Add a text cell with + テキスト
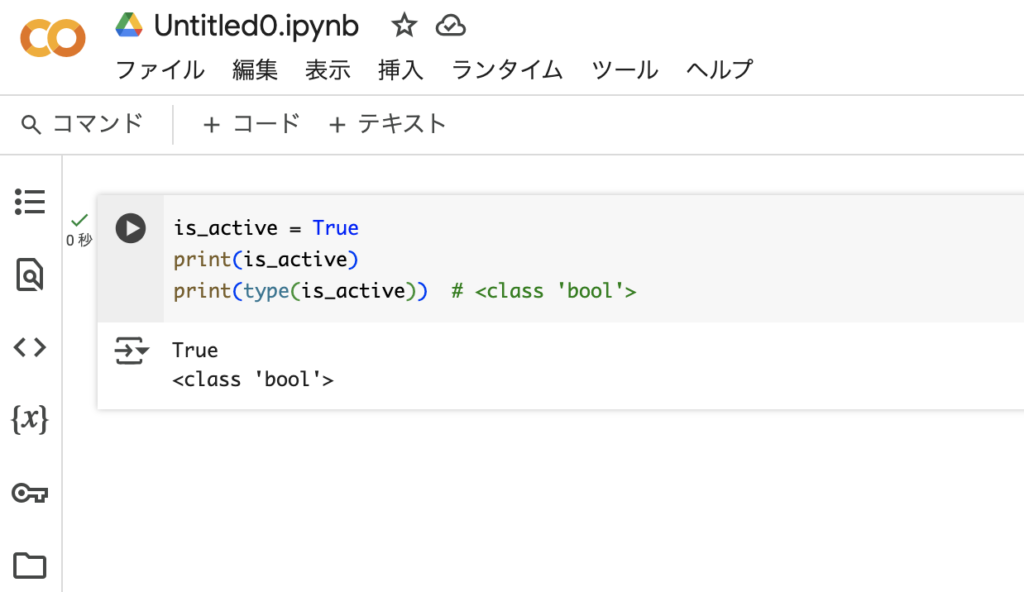1024x592 pixels. 387,123
